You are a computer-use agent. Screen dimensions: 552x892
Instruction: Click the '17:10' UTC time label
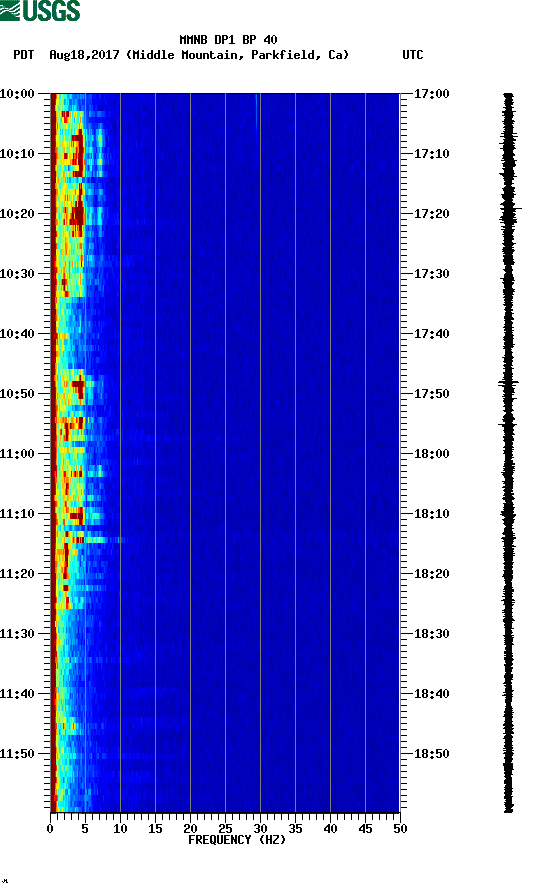tap(431, 154)
